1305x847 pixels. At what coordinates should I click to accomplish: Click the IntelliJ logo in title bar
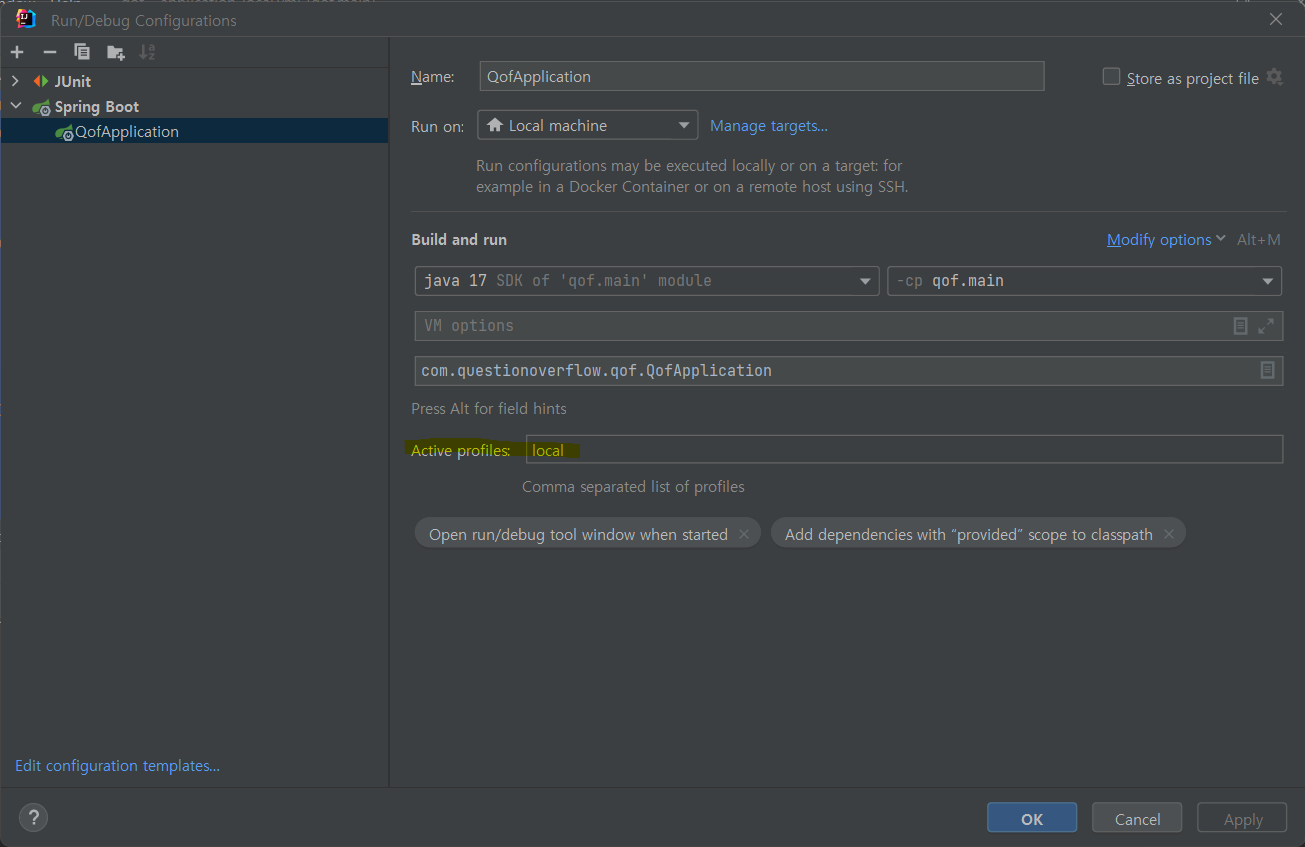pos(26,19)
